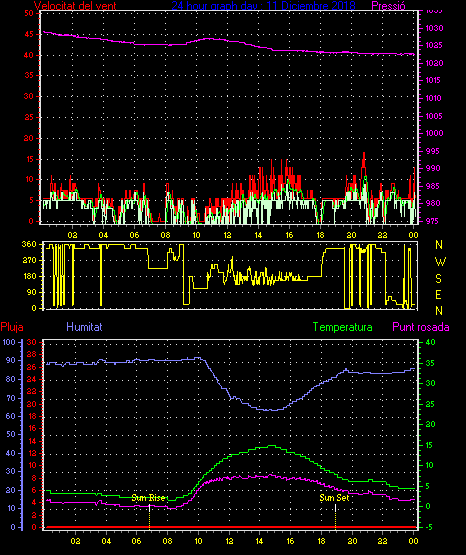This screenshot has width=466, height=555.
Task: Click hour '20' under the wind speed graph
Action: tap(351, 235)
